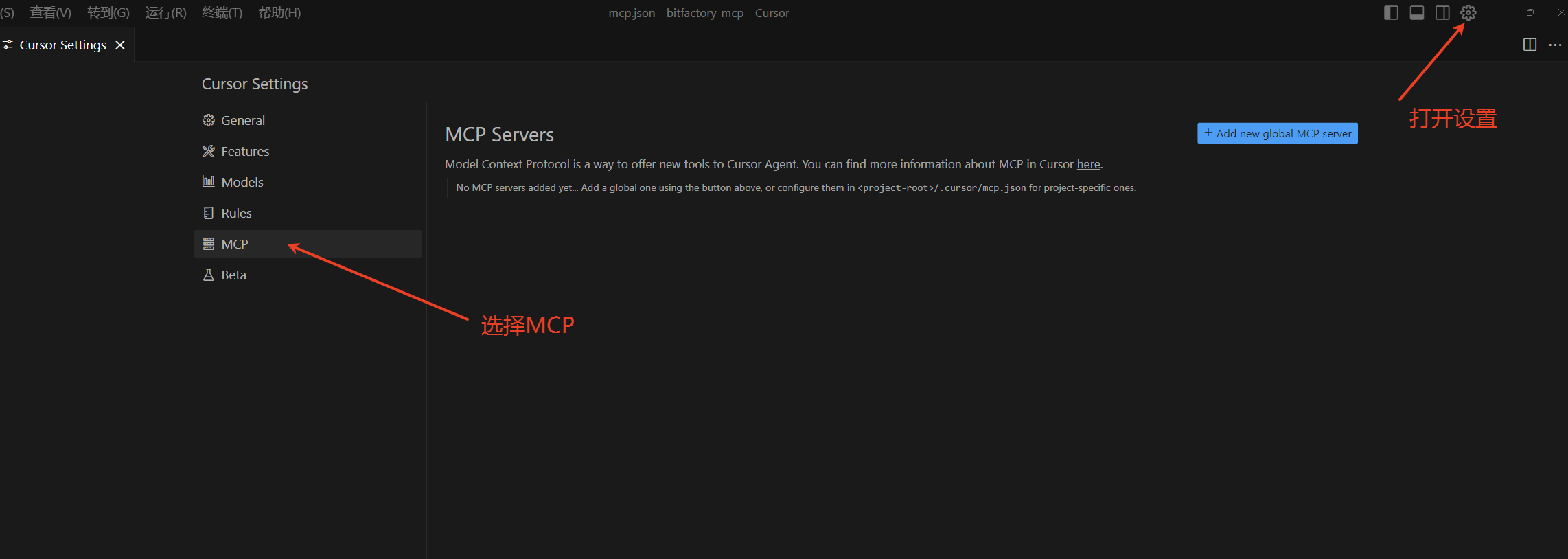
Task: Click the Models chart icon
Action: (x=209, y=181)
